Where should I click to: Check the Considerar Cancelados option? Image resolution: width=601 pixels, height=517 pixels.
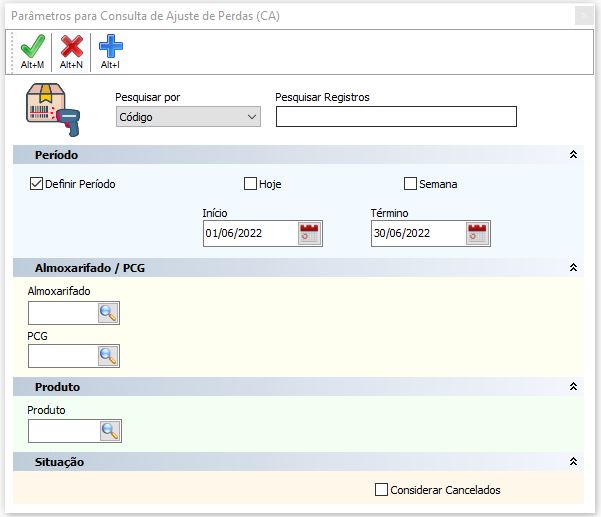pos(381,489)
